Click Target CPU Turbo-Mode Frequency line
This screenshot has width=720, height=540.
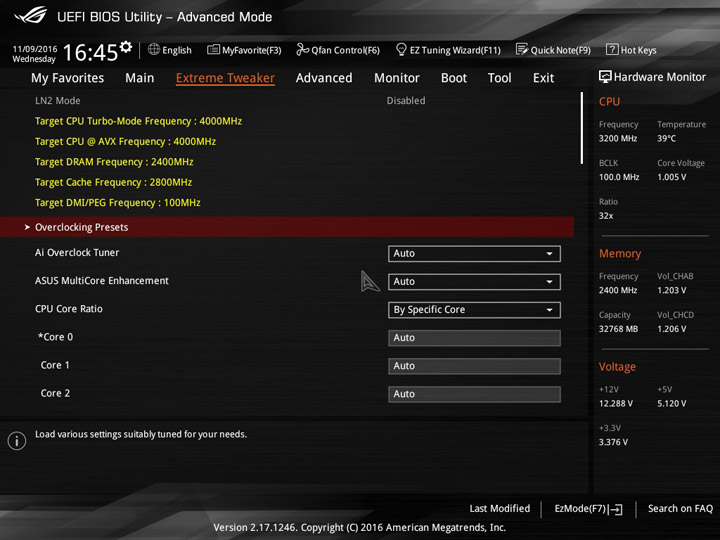point(138,121)
